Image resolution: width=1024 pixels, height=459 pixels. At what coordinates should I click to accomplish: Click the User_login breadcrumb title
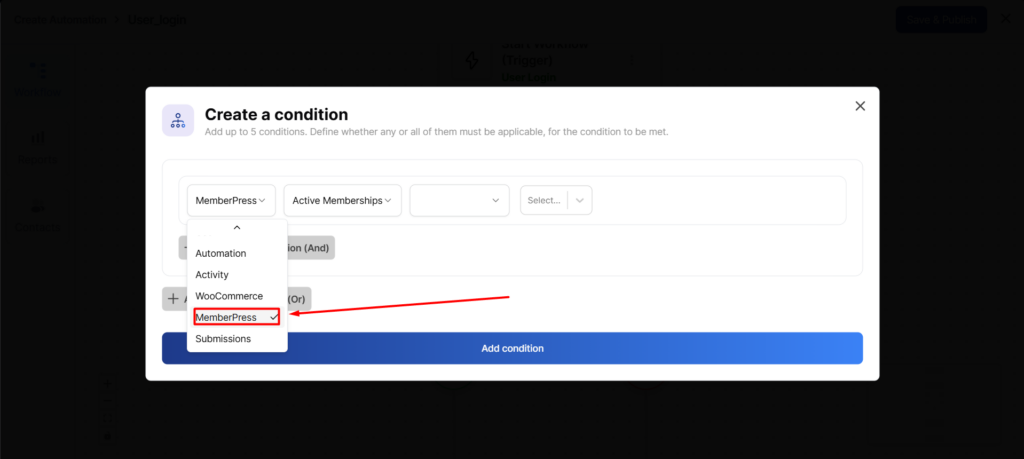click(x=157, y=19)
